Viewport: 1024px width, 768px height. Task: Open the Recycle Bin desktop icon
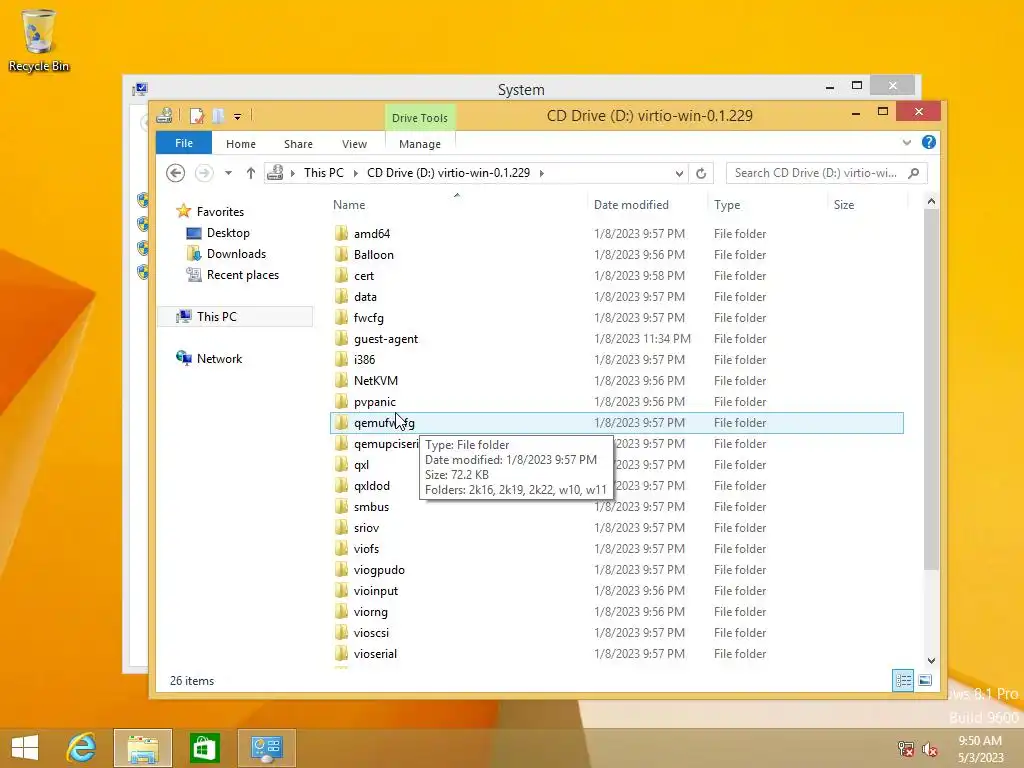[39, 40]
